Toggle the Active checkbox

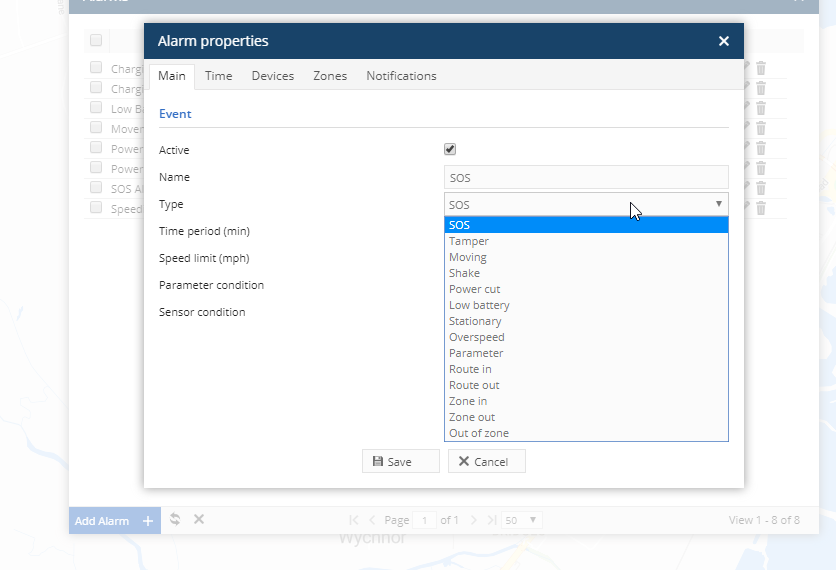click(450, 149)
